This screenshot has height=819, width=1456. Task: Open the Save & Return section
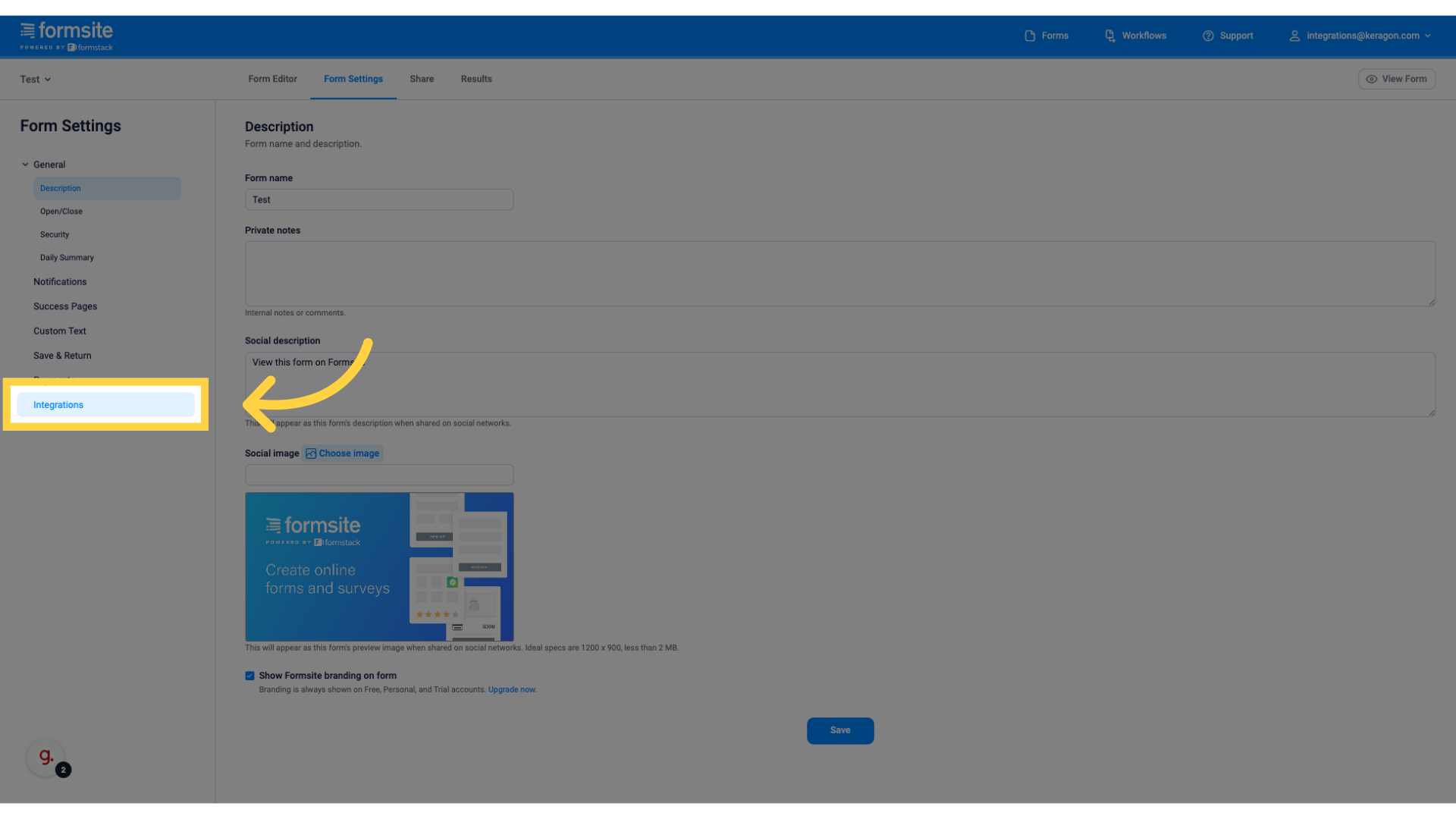coord(62,356)
